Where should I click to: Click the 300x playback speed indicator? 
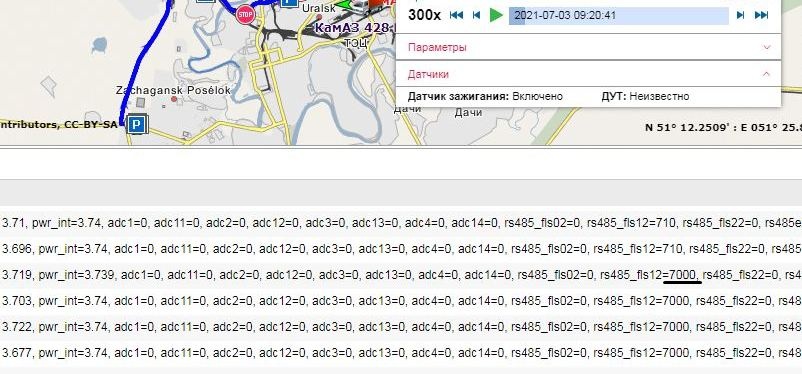(424, 15)
